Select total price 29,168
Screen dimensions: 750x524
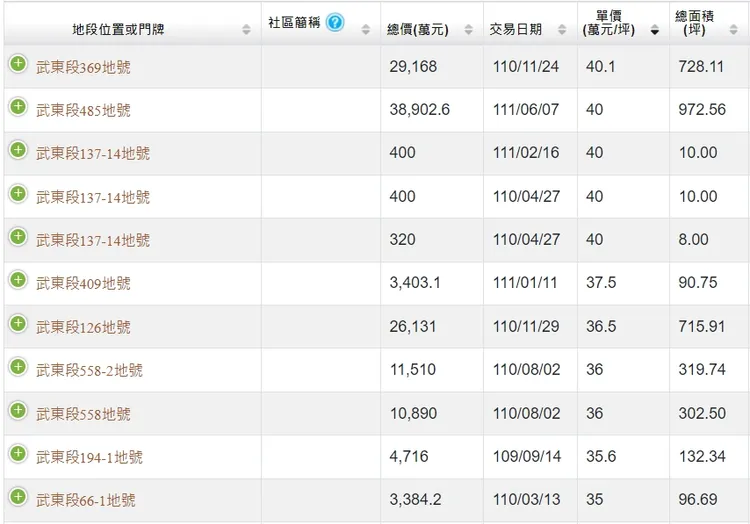[x=413, y=66]
